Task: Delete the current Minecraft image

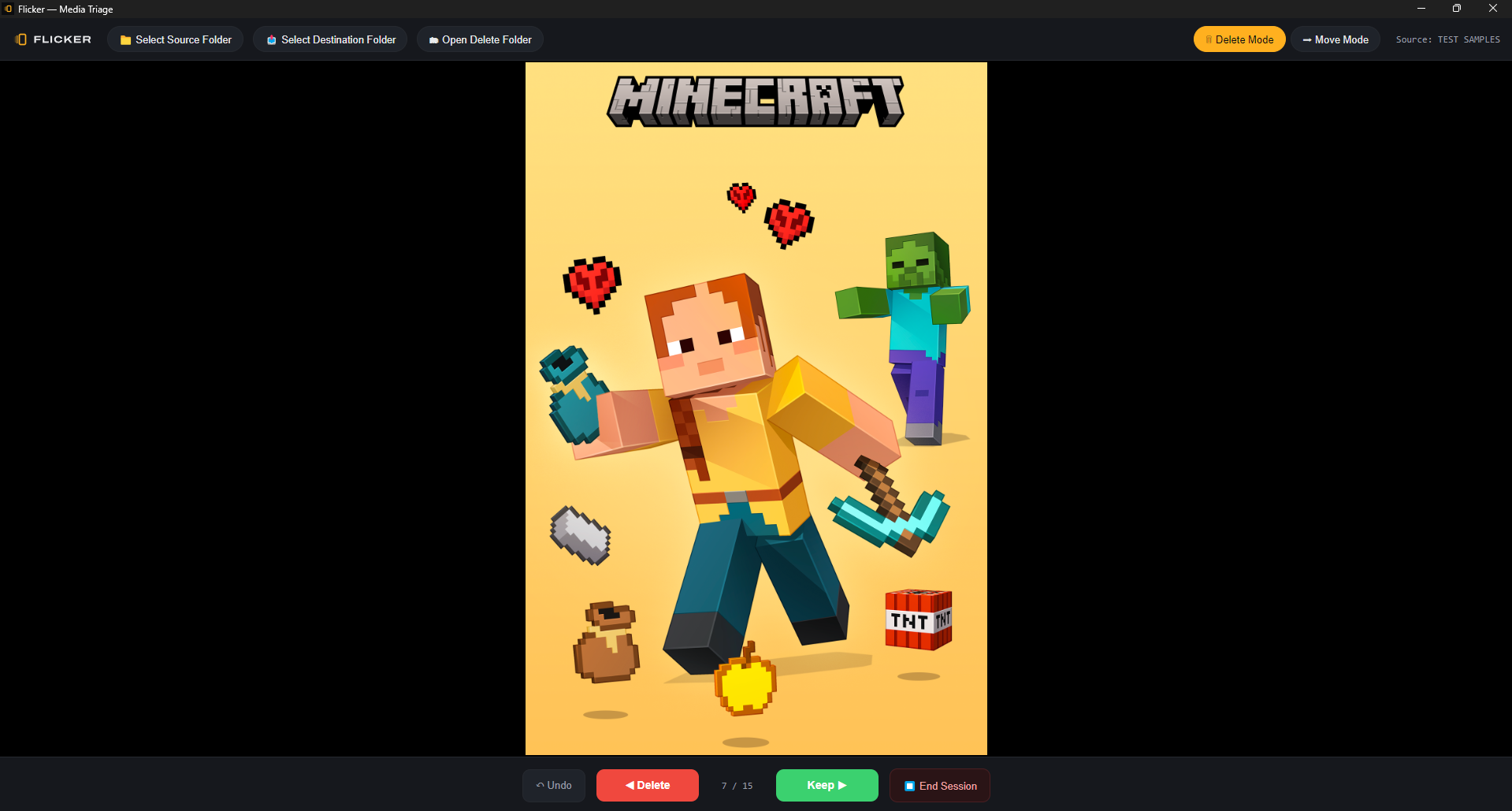Action: [x=648, y=786]
